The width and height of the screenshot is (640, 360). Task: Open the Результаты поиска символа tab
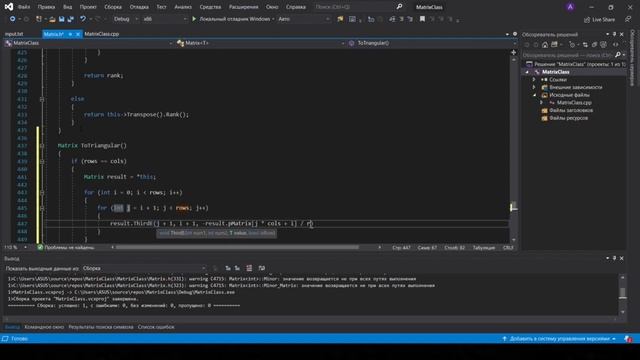[101, 327]
